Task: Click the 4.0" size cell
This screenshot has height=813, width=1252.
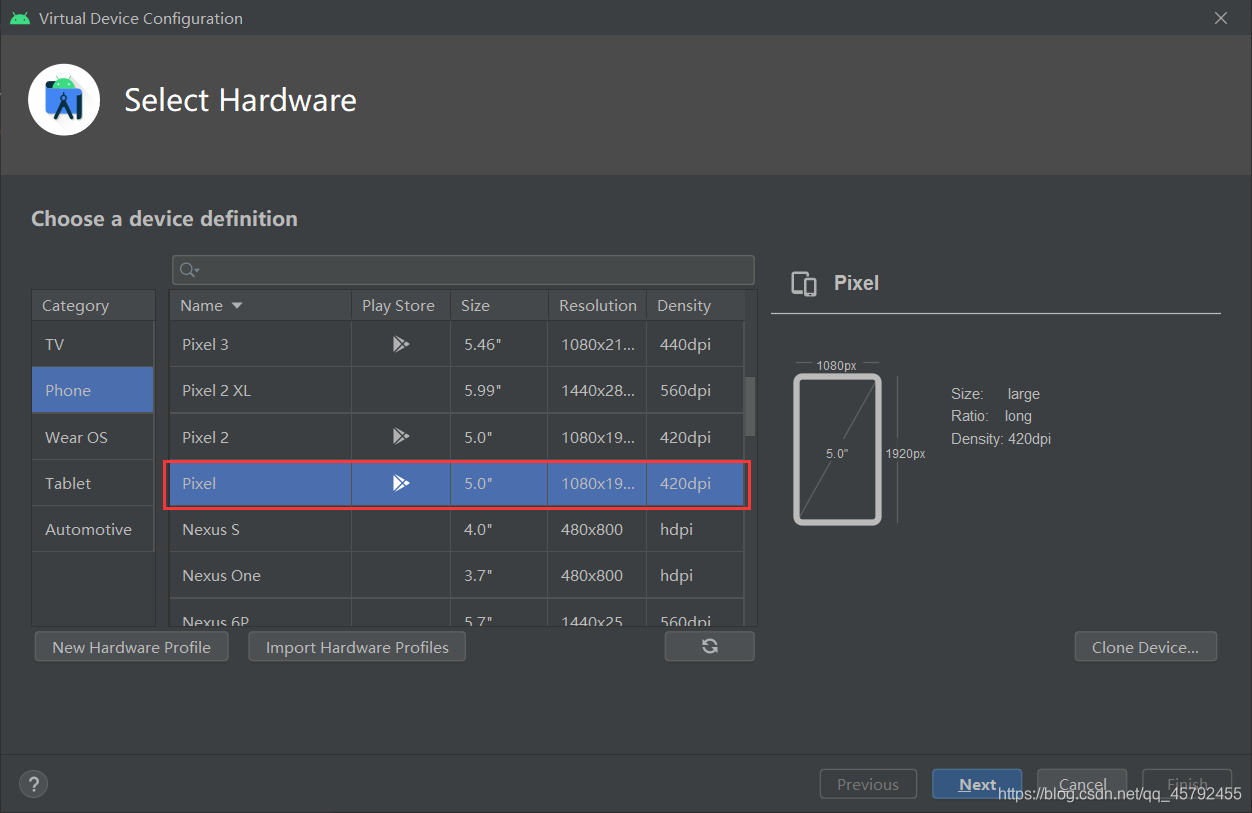Action: 499,529
